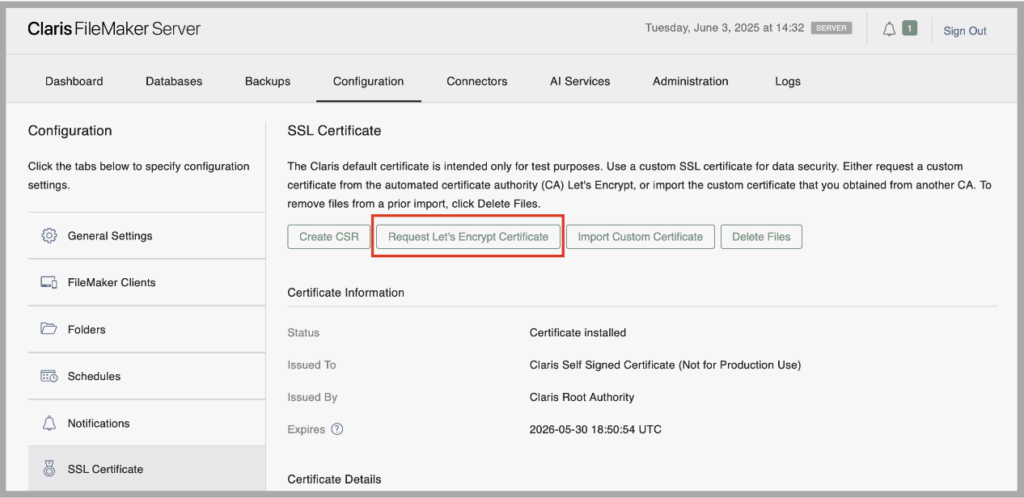Open Schedules configuration section

pos(146,377)
